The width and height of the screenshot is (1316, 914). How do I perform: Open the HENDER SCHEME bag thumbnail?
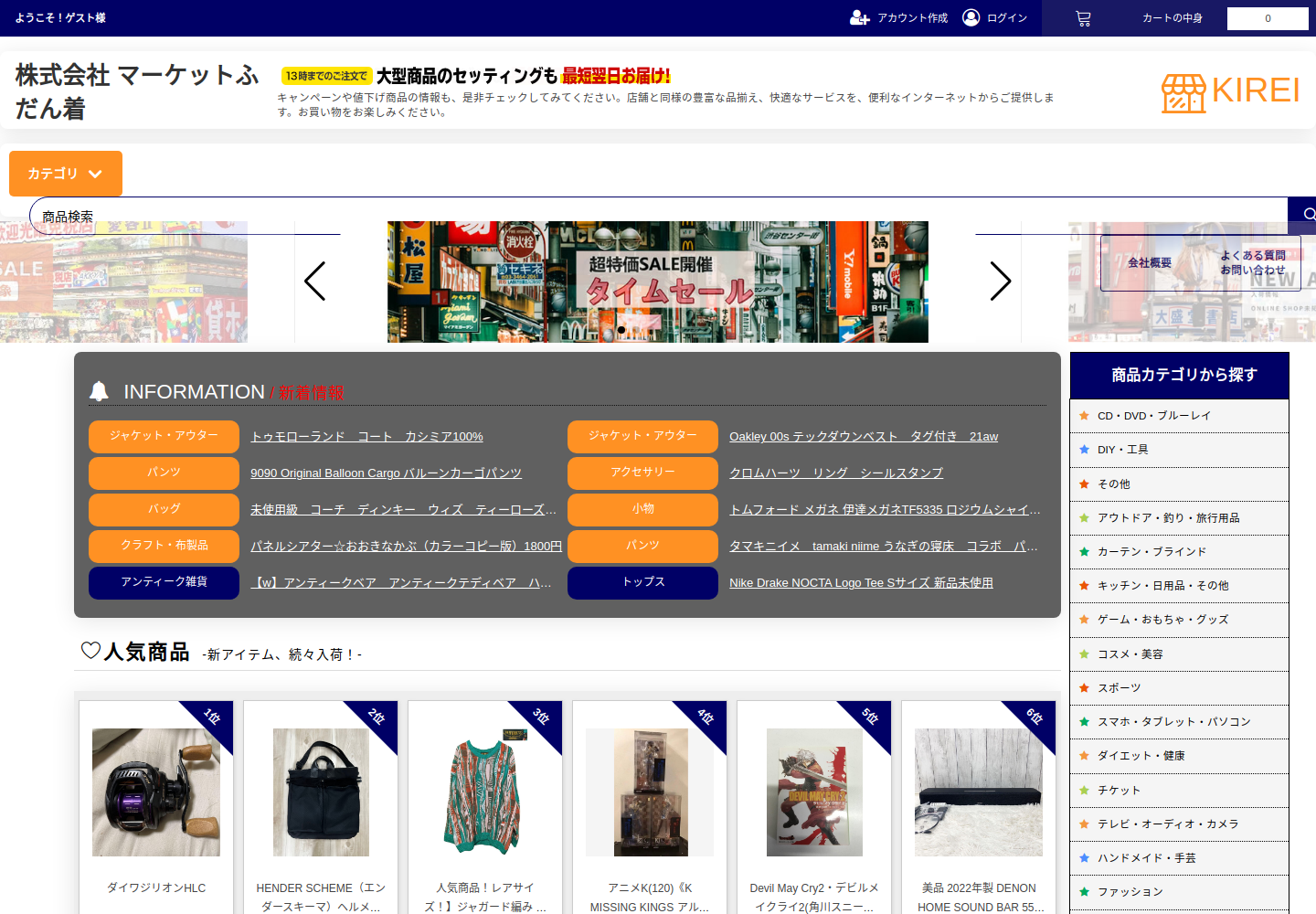pyautogui.click(x=321, y=792)
